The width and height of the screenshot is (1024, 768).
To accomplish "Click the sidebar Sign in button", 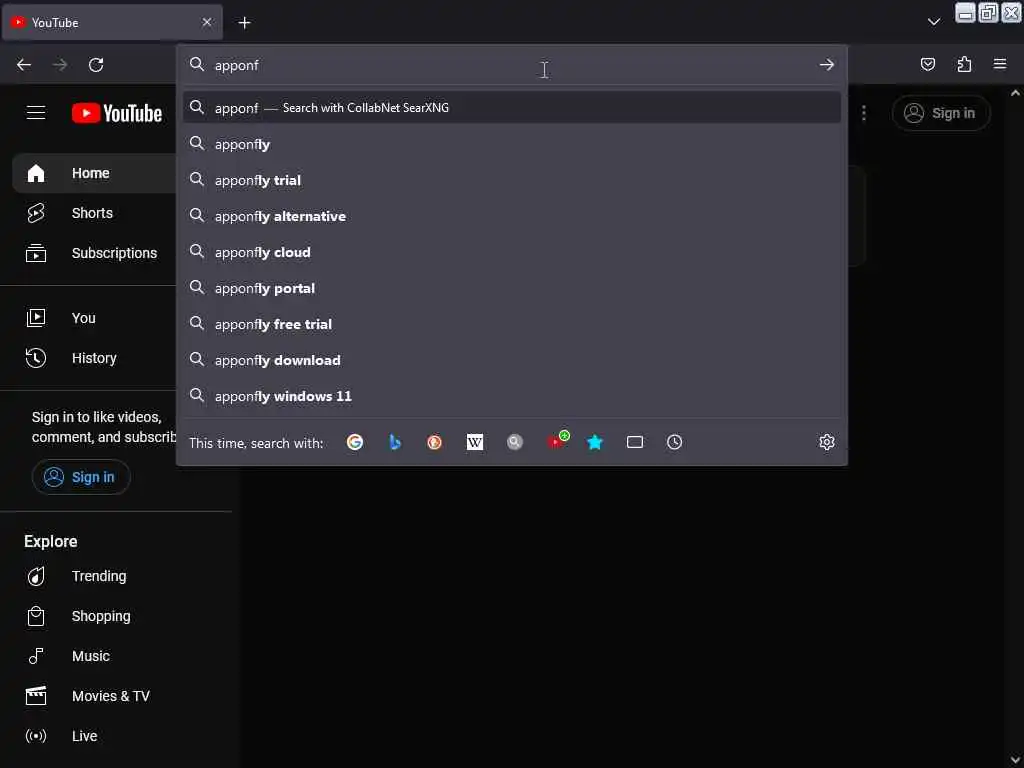I will (81, 477).
